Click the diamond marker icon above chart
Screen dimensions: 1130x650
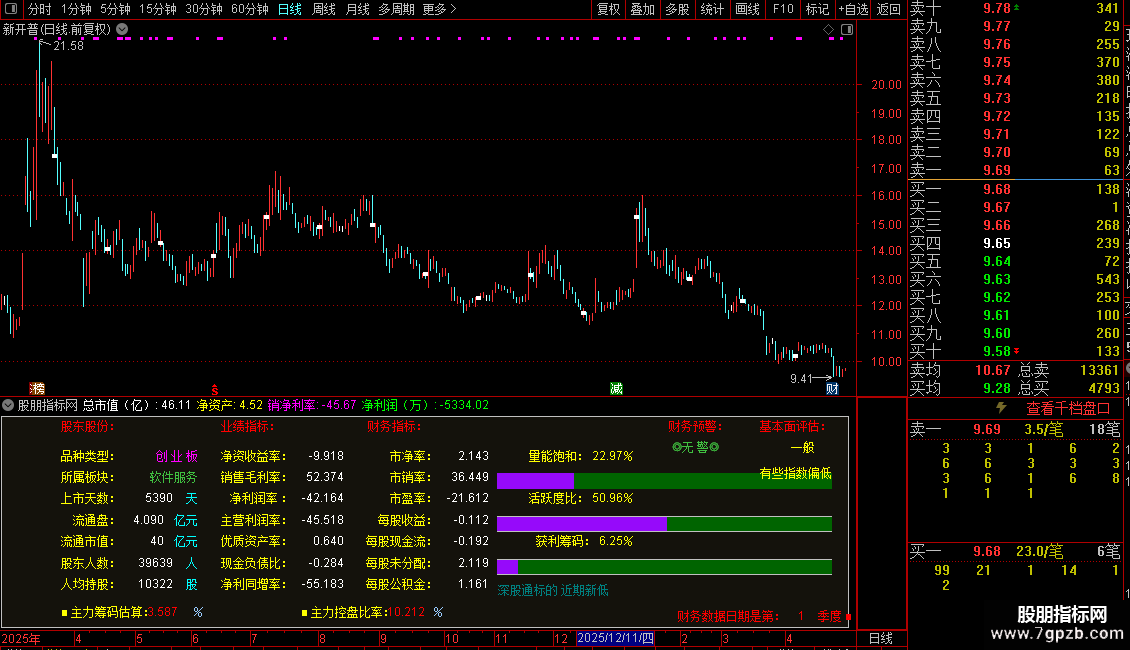pyautogui.click(x=828, y=30)
